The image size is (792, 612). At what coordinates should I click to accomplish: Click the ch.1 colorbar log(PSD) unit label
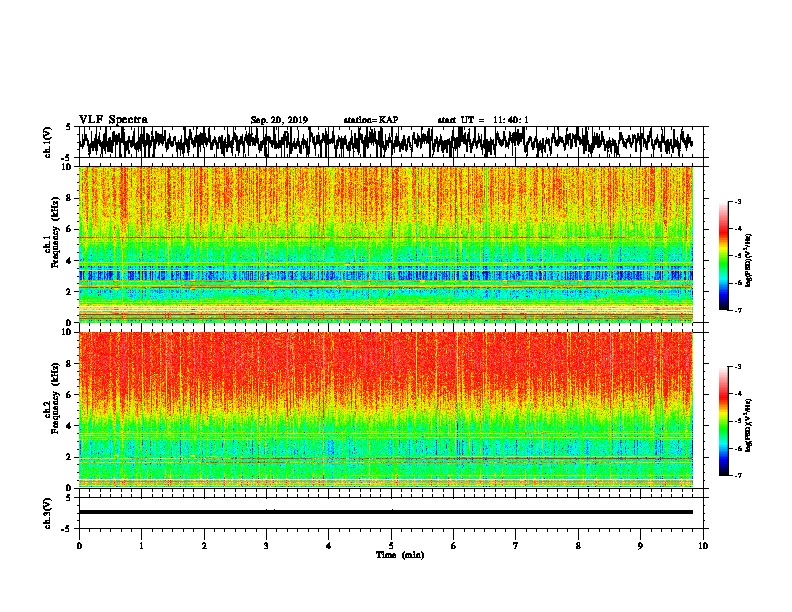(x=748, y=260)
